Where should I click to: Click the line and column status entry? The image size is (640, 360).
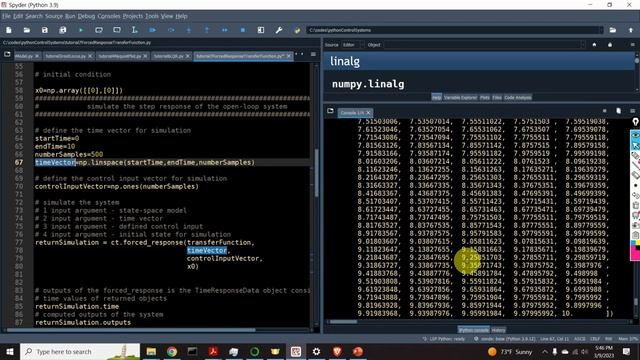coord(554,339)
